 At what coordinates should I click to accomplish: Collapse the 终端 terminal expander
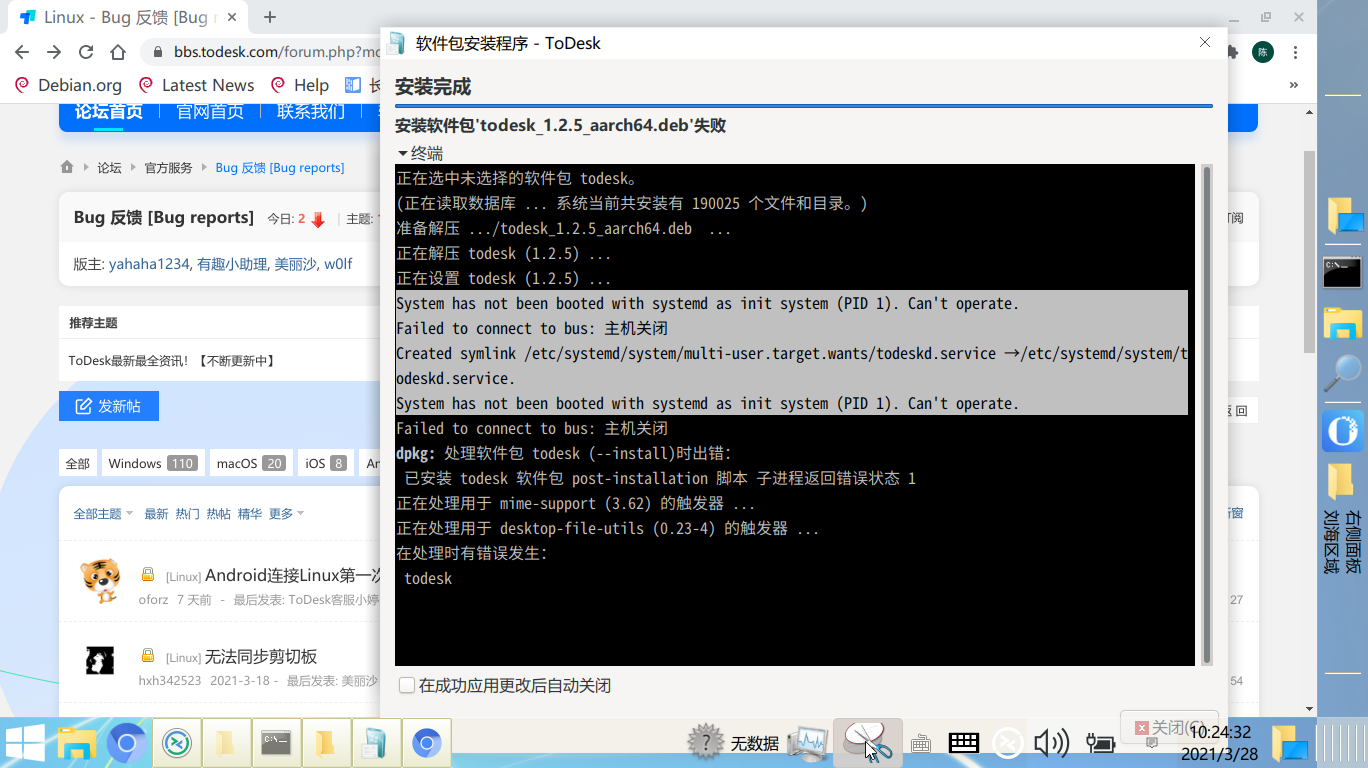[x=420, y=153]
